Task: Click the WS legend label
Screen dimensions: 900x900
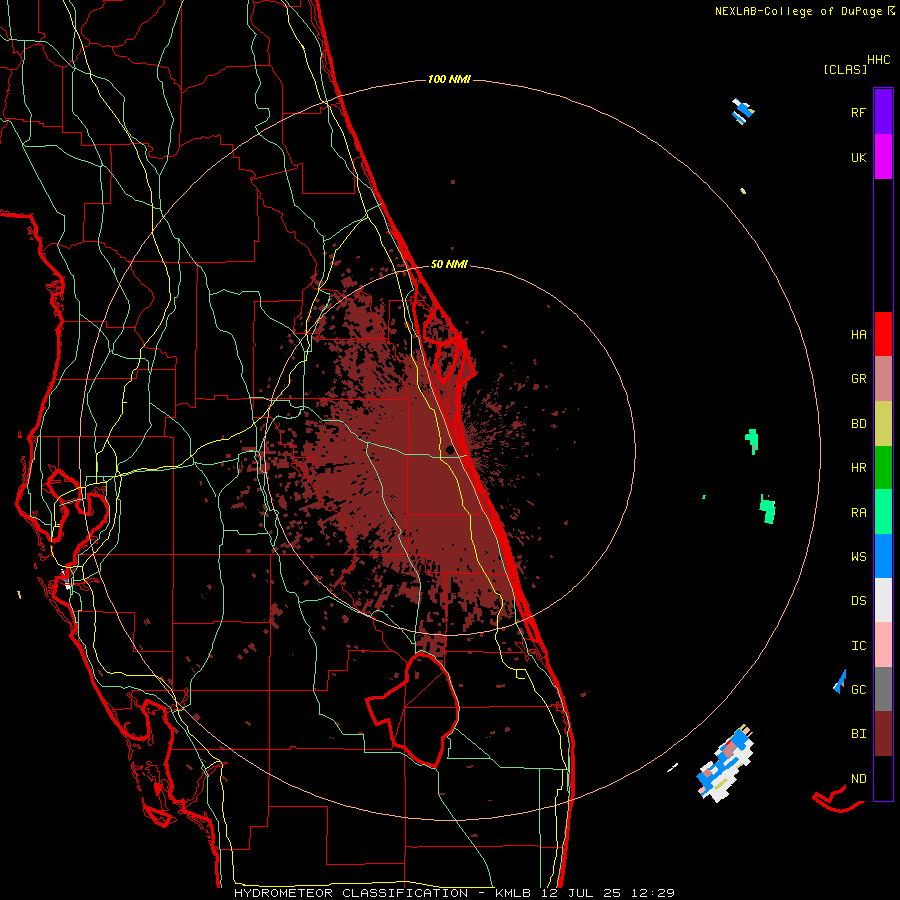Action: tap(858, 557)
